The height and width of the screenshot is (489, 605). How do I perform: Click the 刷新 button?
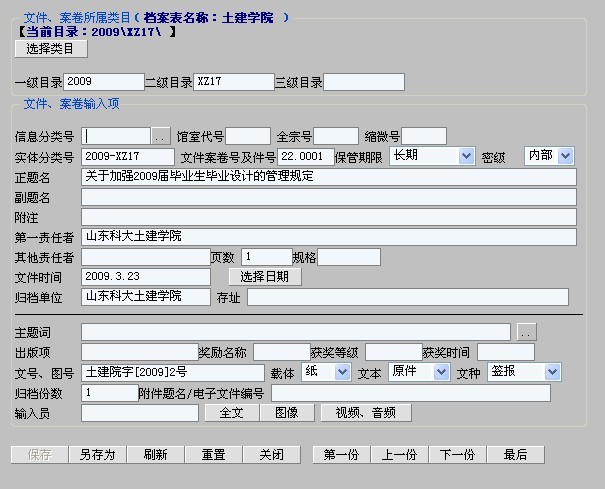(155, 455)
